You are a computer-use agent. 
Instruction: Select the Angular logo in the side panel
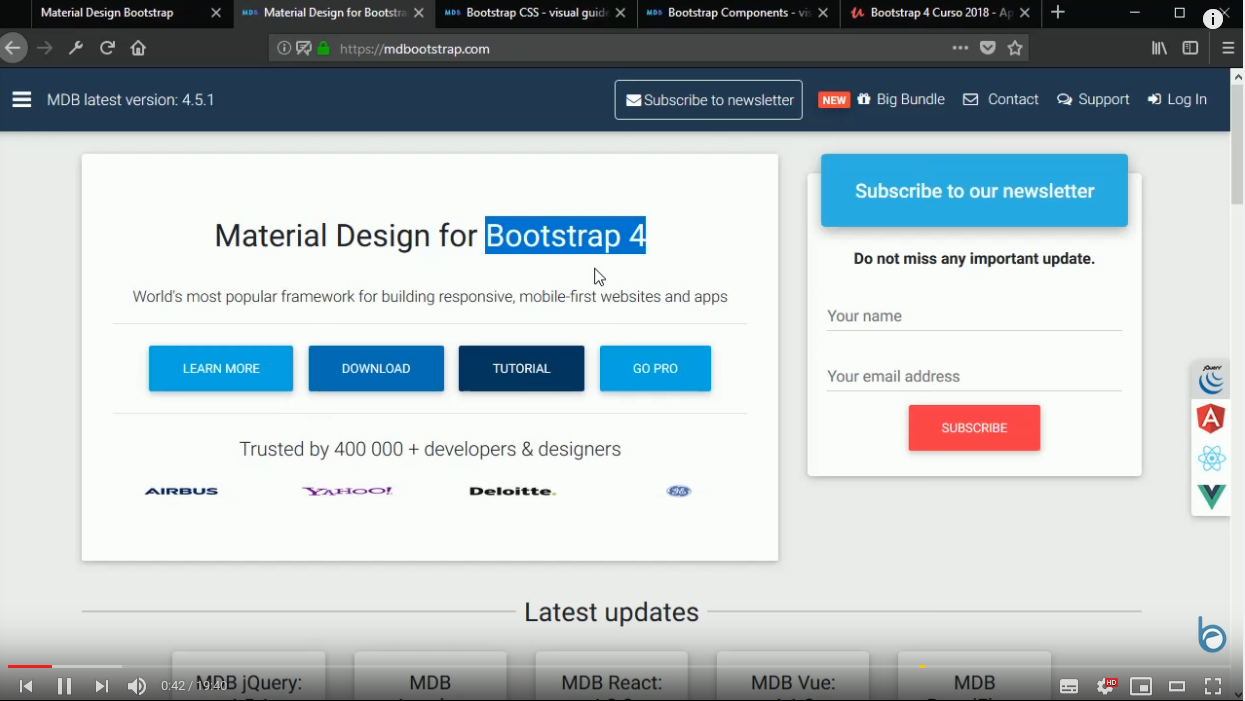click(x=1211, y=418)
